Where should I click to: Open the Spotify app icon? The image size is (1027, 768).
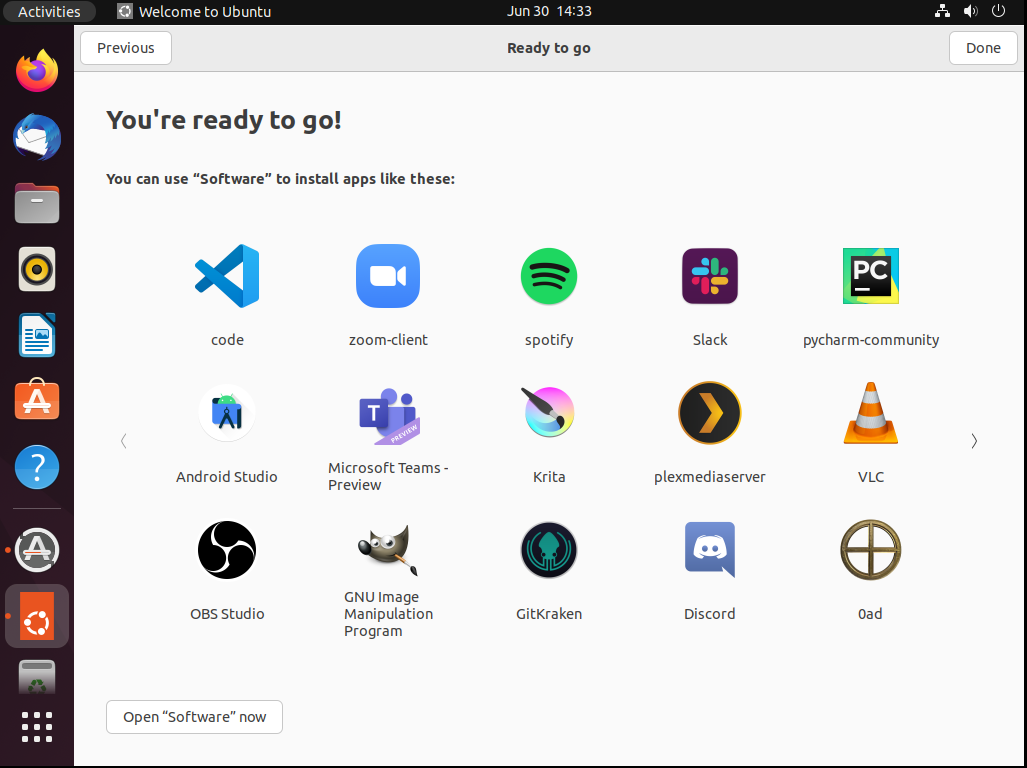549,276
